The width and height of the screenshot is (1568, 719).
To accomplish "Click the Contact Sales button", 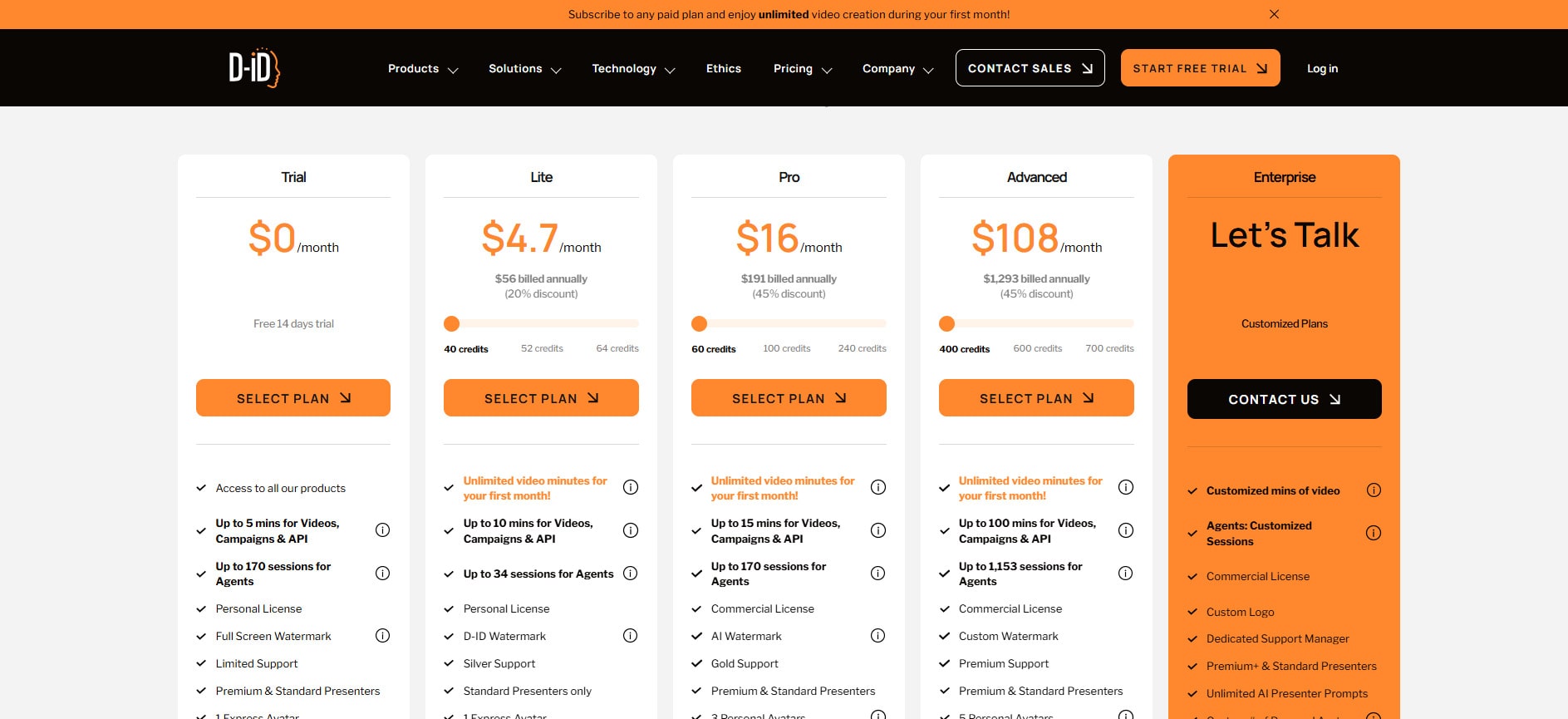I will click(x=1030, y=68).
